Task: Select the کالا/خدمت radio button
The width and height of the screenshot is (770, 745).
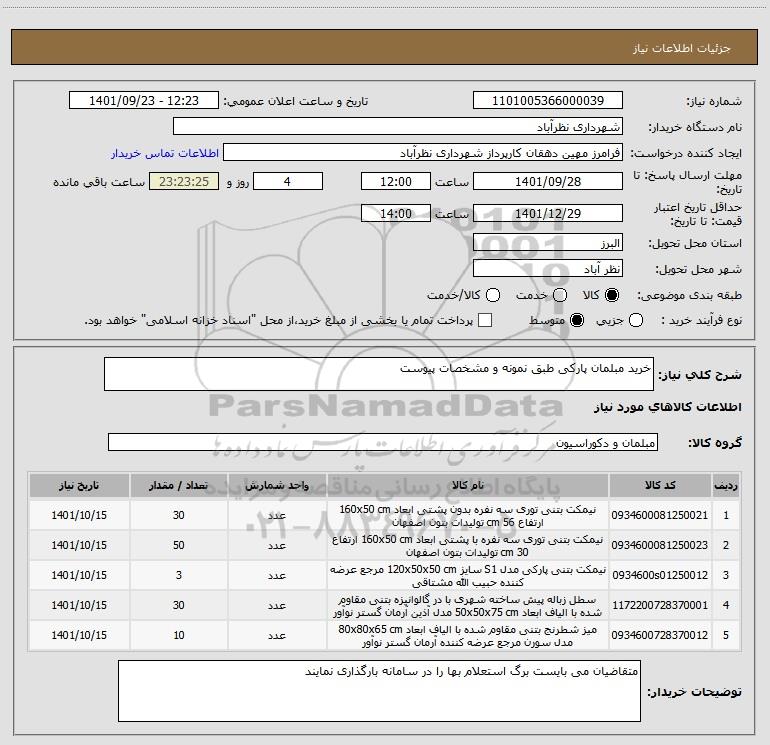Action: click(x=493, y=295)
